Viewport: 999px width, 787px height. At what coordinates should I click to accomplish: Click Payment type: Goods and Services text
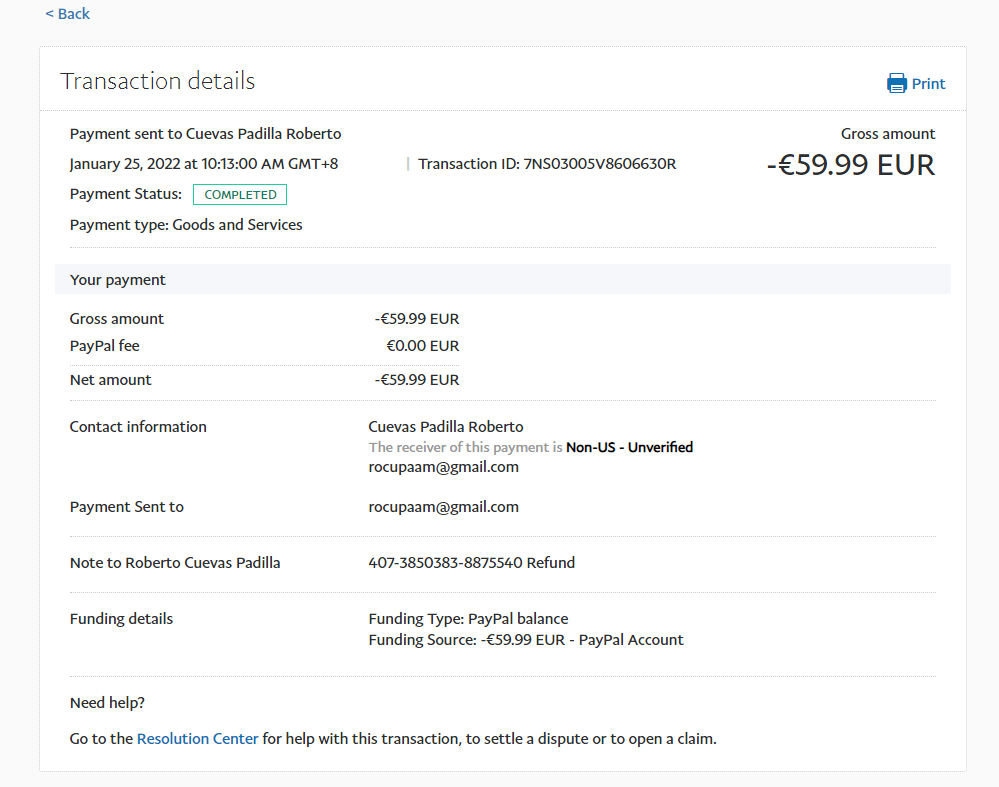[186, 225]
